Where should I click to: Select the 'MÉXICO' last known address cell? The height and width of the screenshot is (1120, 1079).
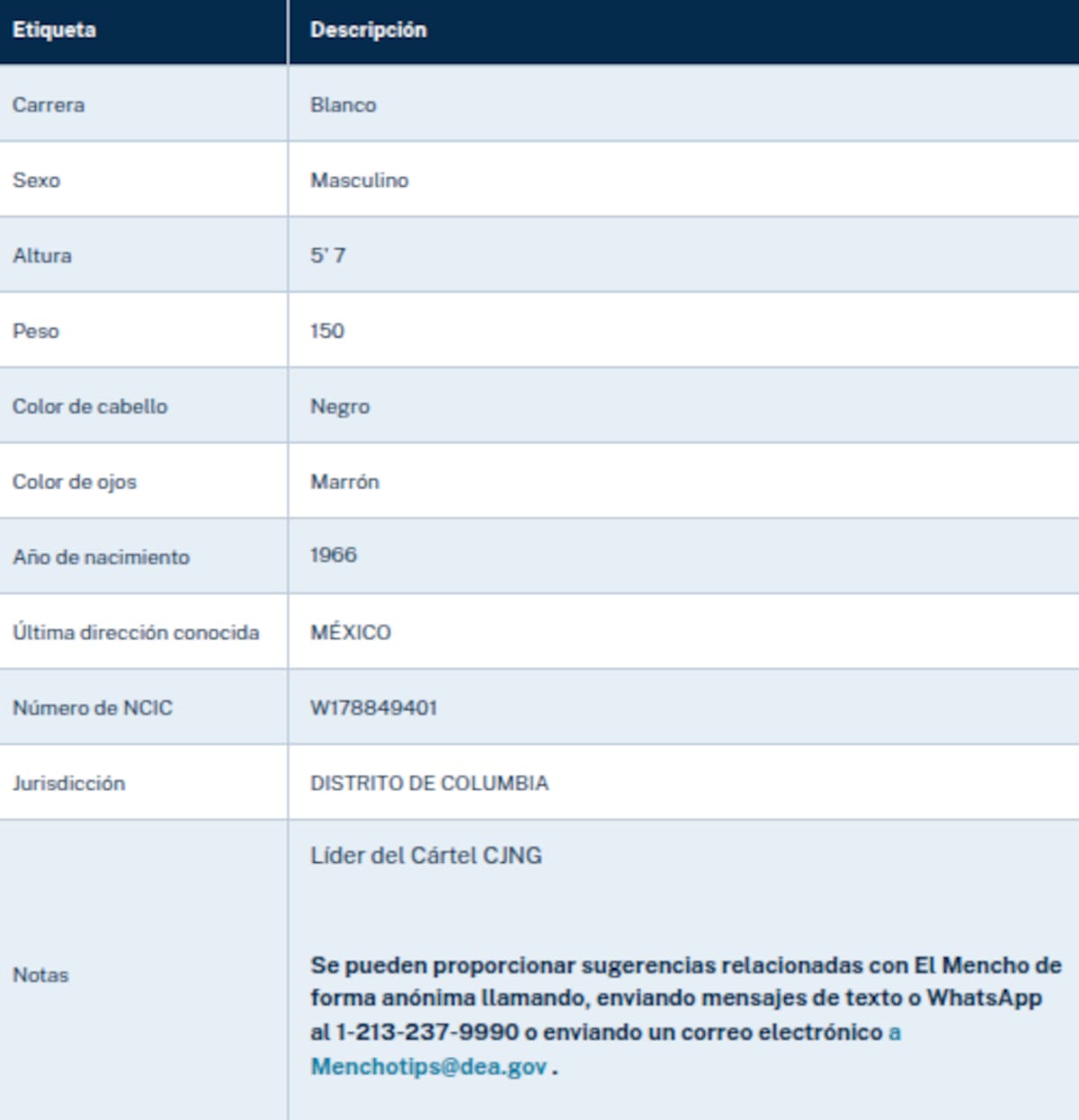(x=349, y=631)
